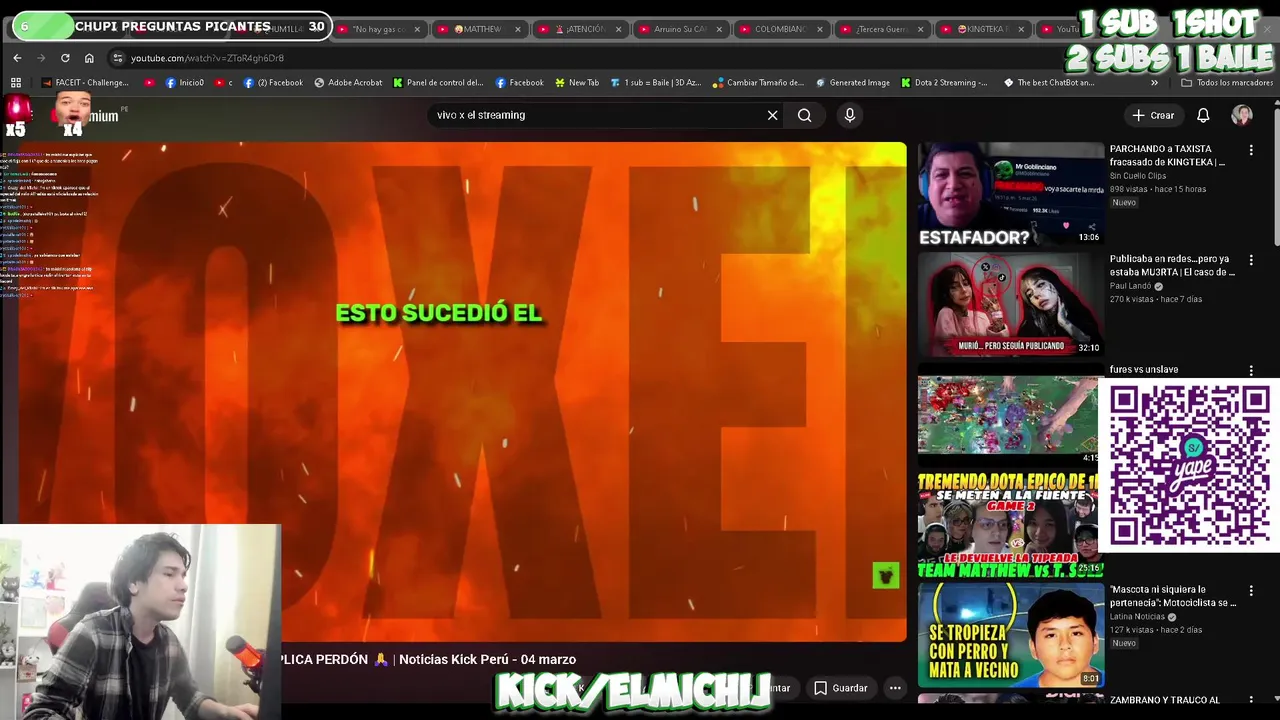The width and height of the screenshot is (1280, 720).
Task: Reload the YouTube page
Action: [65, 58]
